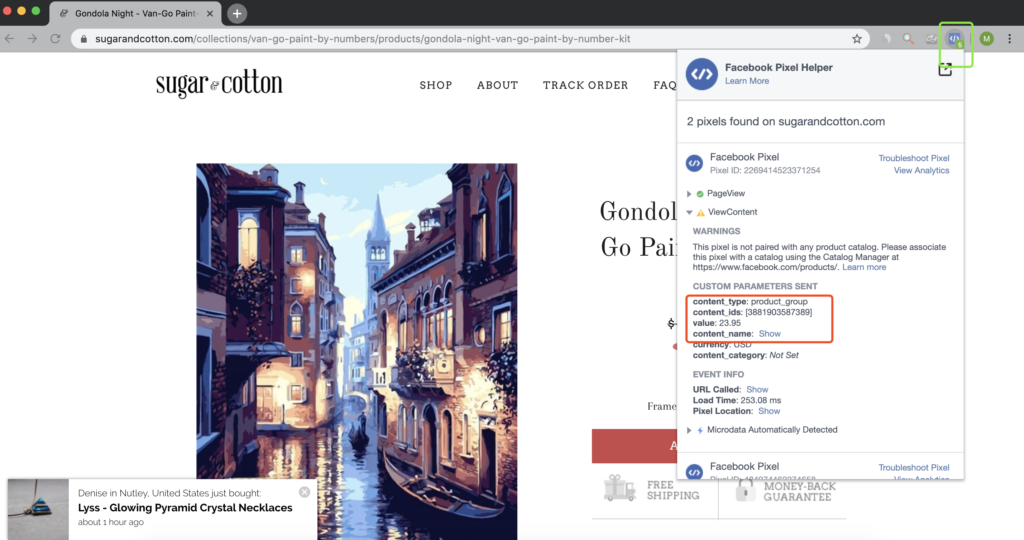Click the first pixel's Pixel ID text
1024x540 pixels.
(x=765, y=170)
